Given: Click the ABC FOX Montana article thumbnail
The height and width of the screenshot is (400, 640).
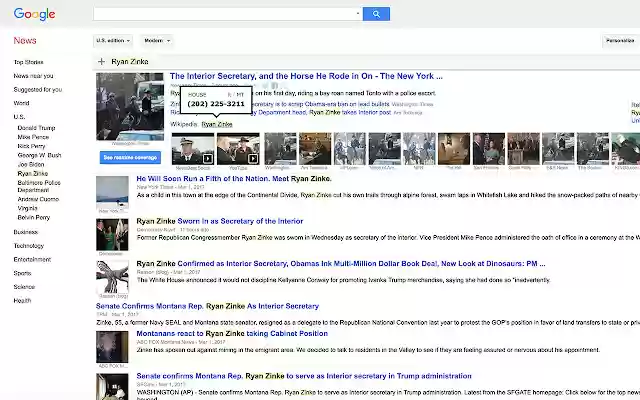Looking at the screenshot, I should pos(112,347).
